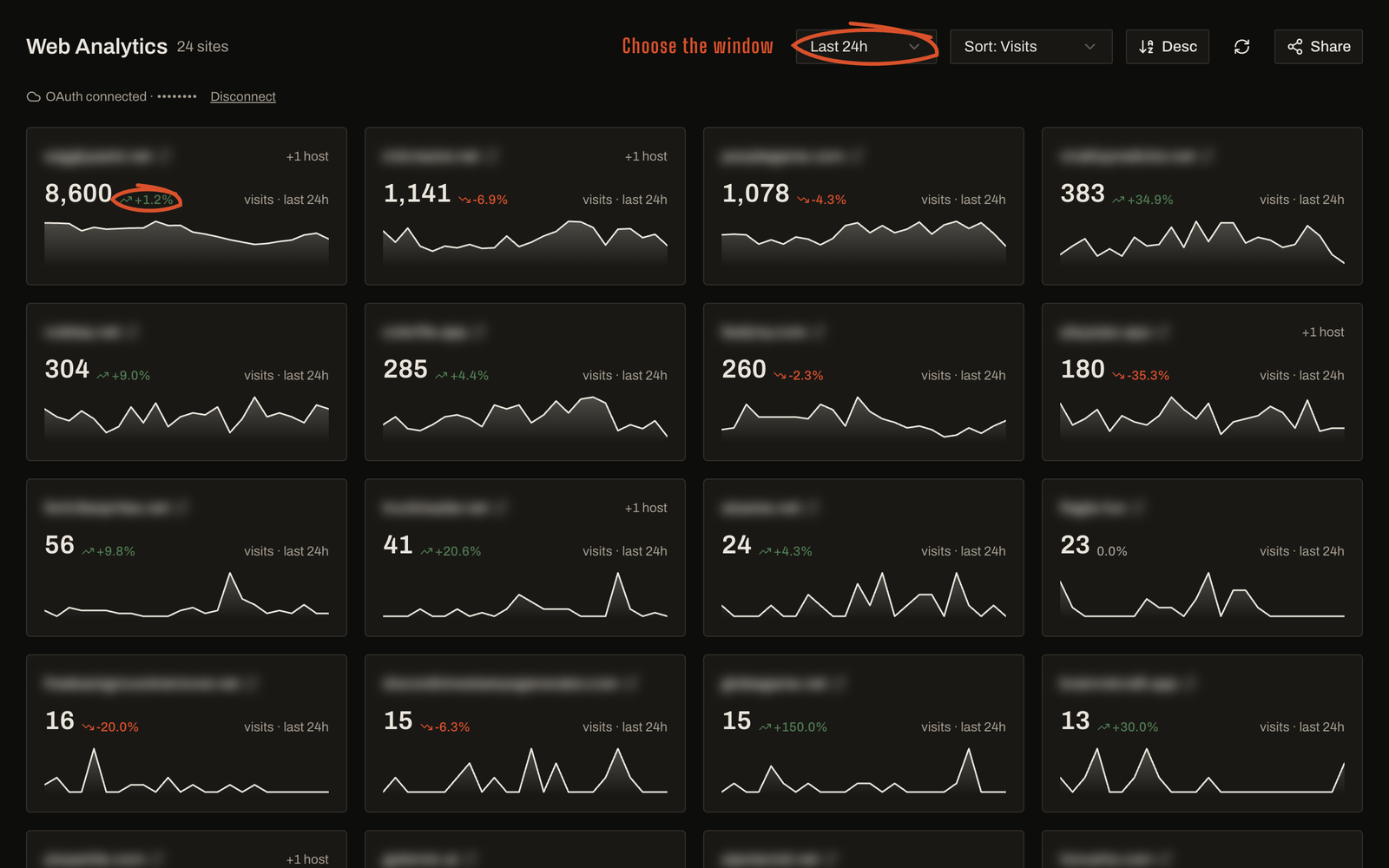This screenshot has height=868, width=1389.
Task: Click the sparkline chart in 41 visits card
Action: pos(525,594)
